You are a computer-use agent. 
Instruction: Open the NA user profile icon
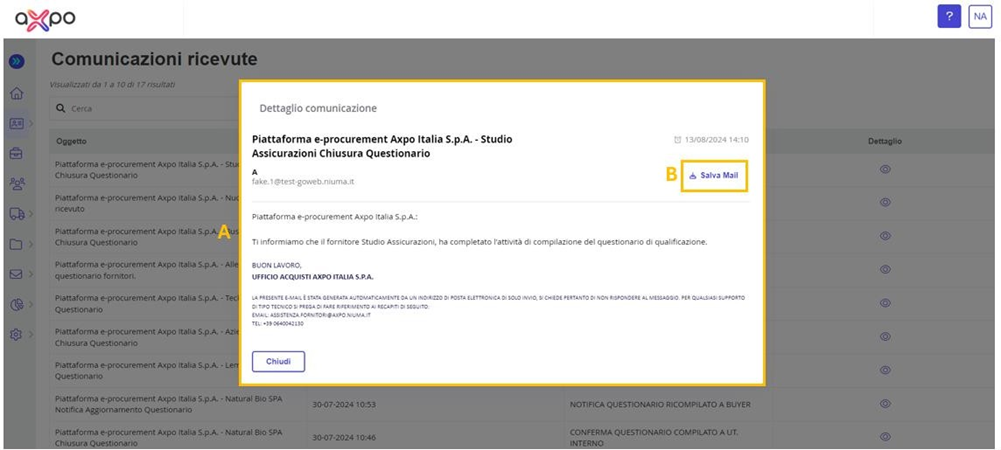[980, 17]
